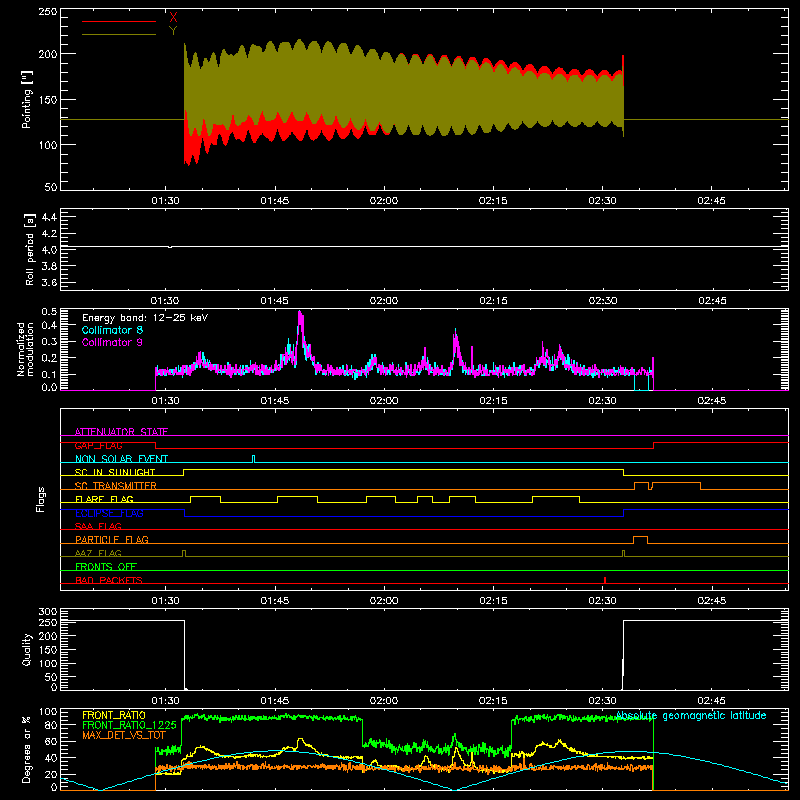Click the ATTENUATOR_STATE flag label
This screenshot has height=800, width=800.
(x=121, y=432)
